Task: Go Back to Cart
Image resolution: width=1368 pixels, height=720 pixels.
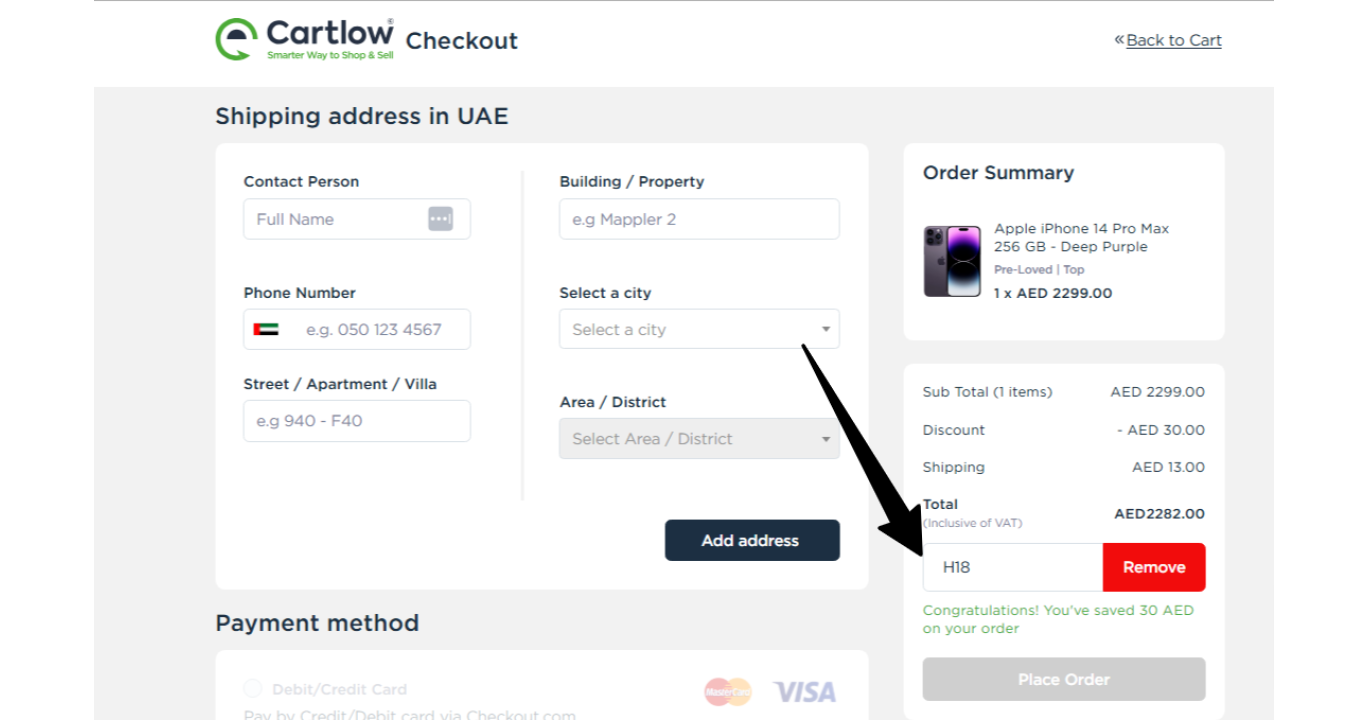Action: pyautogui.click(x=1174, y=40)
